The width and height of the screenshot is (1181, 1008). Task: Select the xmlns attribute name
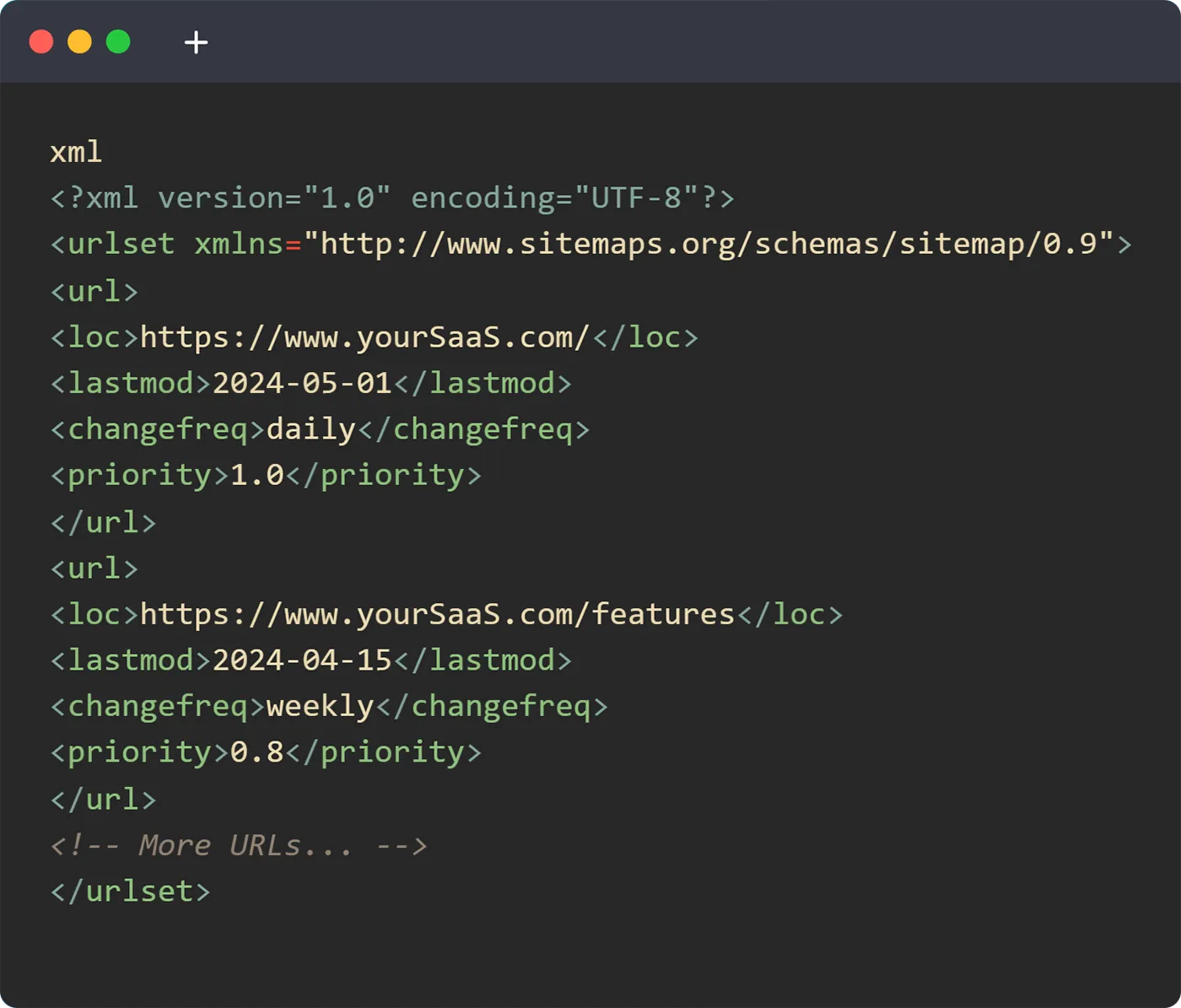(x=239, y=244)
